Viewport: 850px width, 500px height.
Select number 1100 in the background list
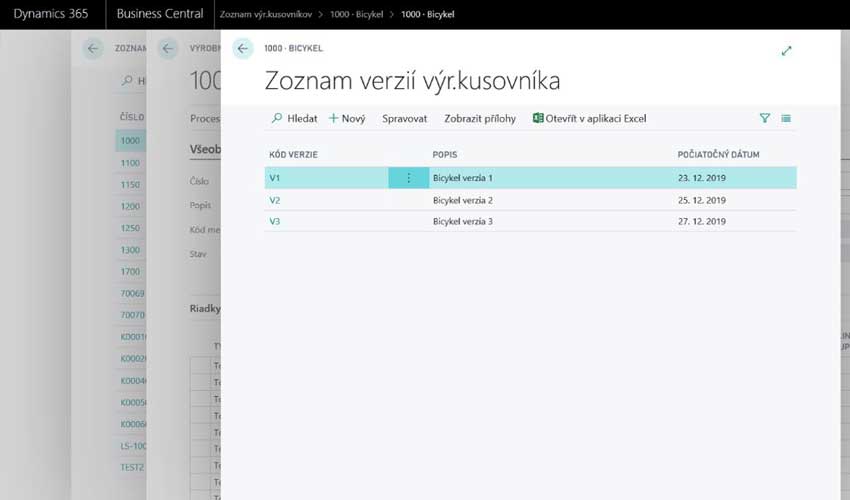(x=130, y=163)
